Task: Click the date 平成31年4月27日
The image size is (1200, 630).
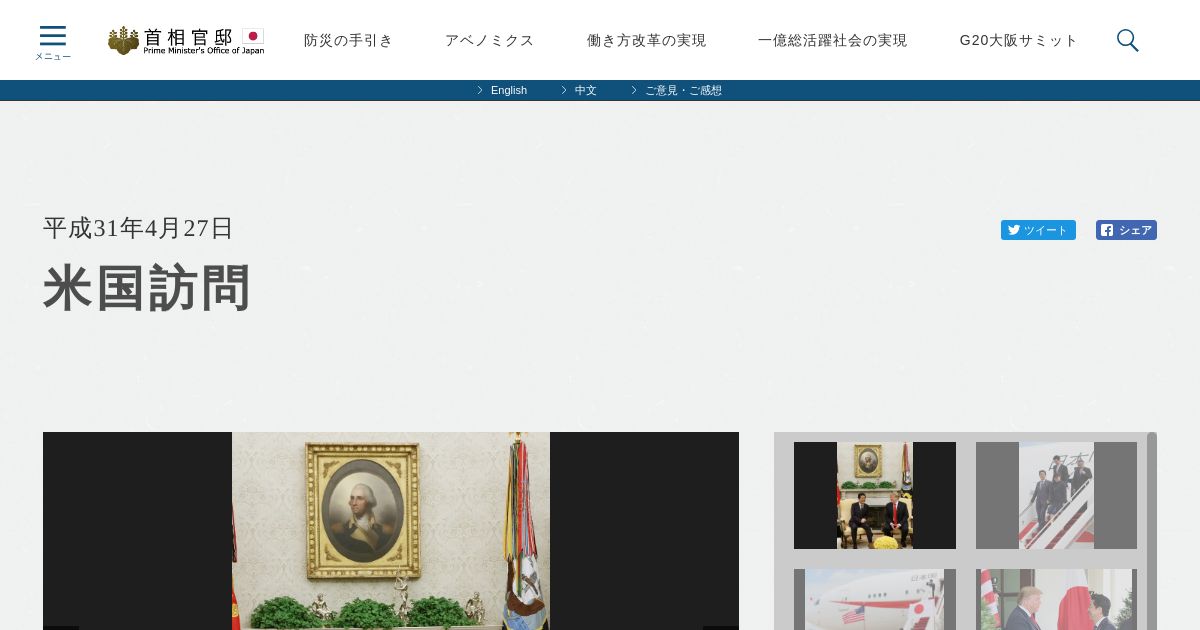Action: point(138,228)
